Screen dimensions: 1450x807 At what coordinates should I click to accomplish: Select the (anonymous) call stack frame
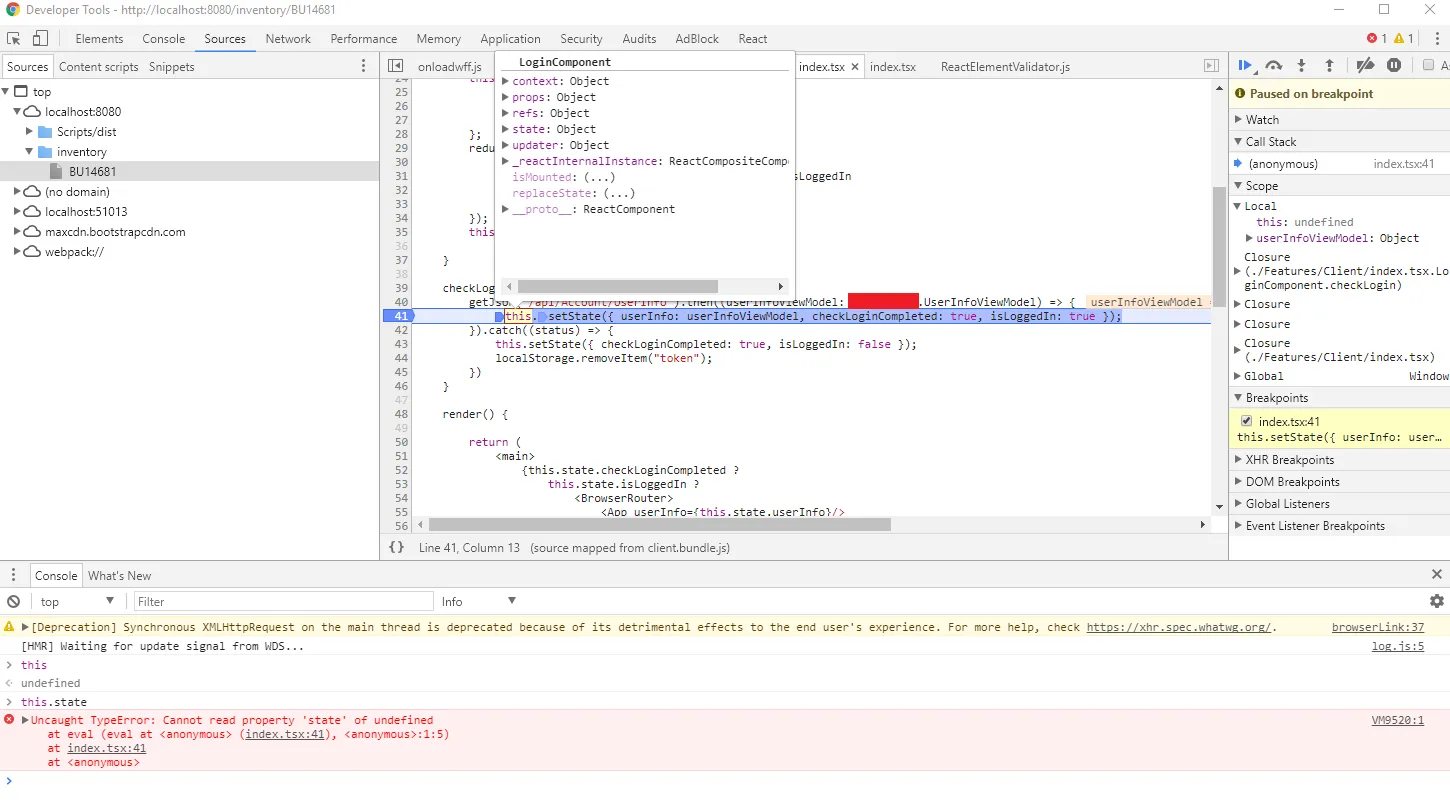tap(1340, 164)
